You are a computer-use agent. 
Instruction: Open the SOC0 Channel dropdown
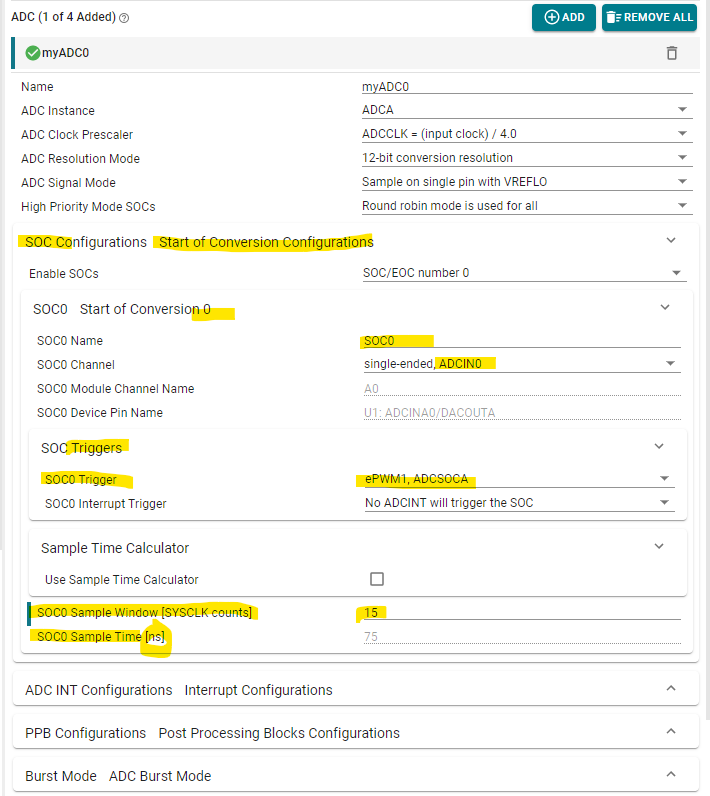pos(522,364)
